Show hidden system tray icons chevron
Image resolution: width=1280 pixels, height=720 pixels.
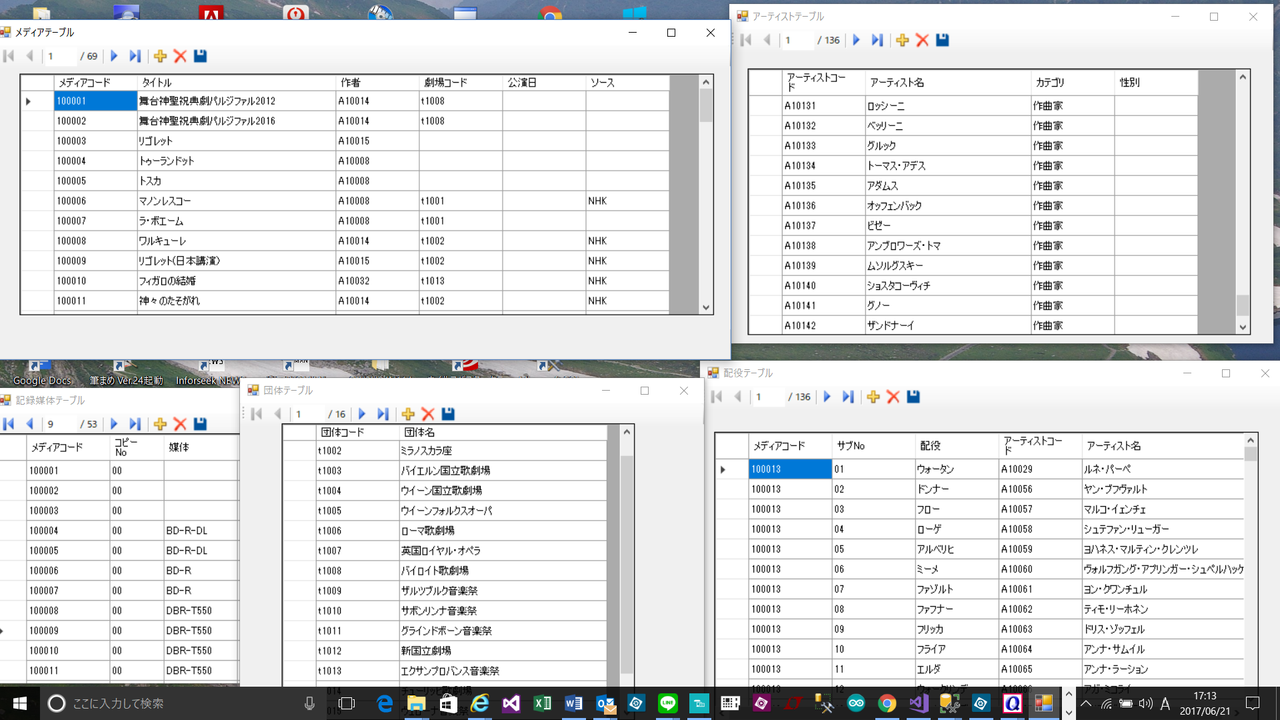(1087, 704)
